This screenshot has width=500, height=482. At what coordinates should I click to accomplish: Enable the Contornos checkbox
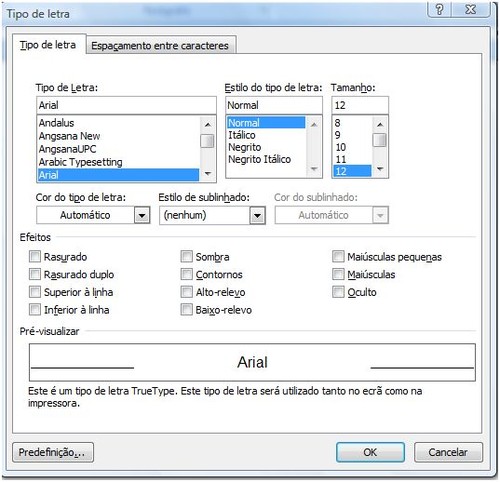(x=186, y=274)
